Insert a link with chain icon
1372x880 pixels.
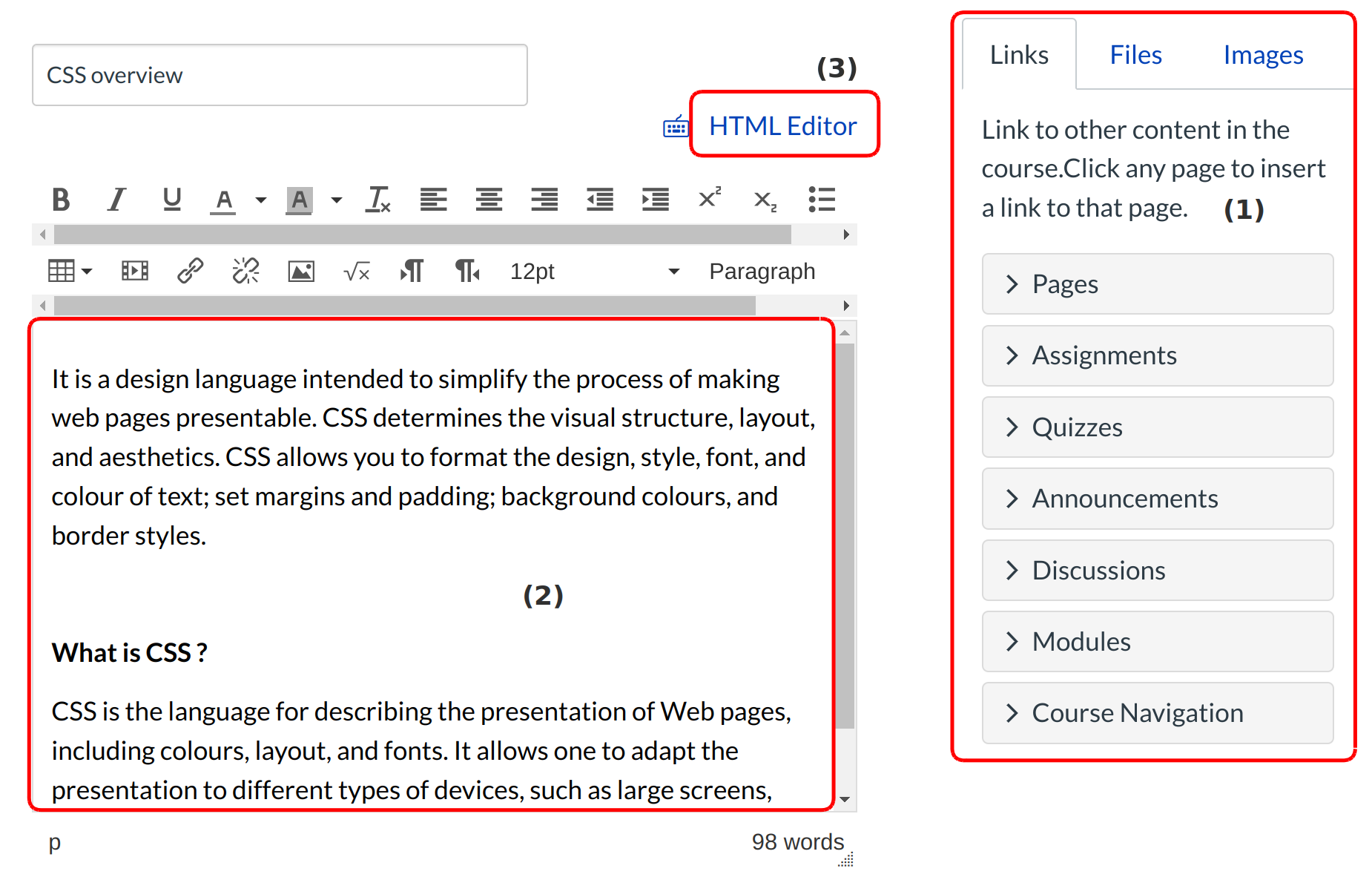(x=190, y=271)
